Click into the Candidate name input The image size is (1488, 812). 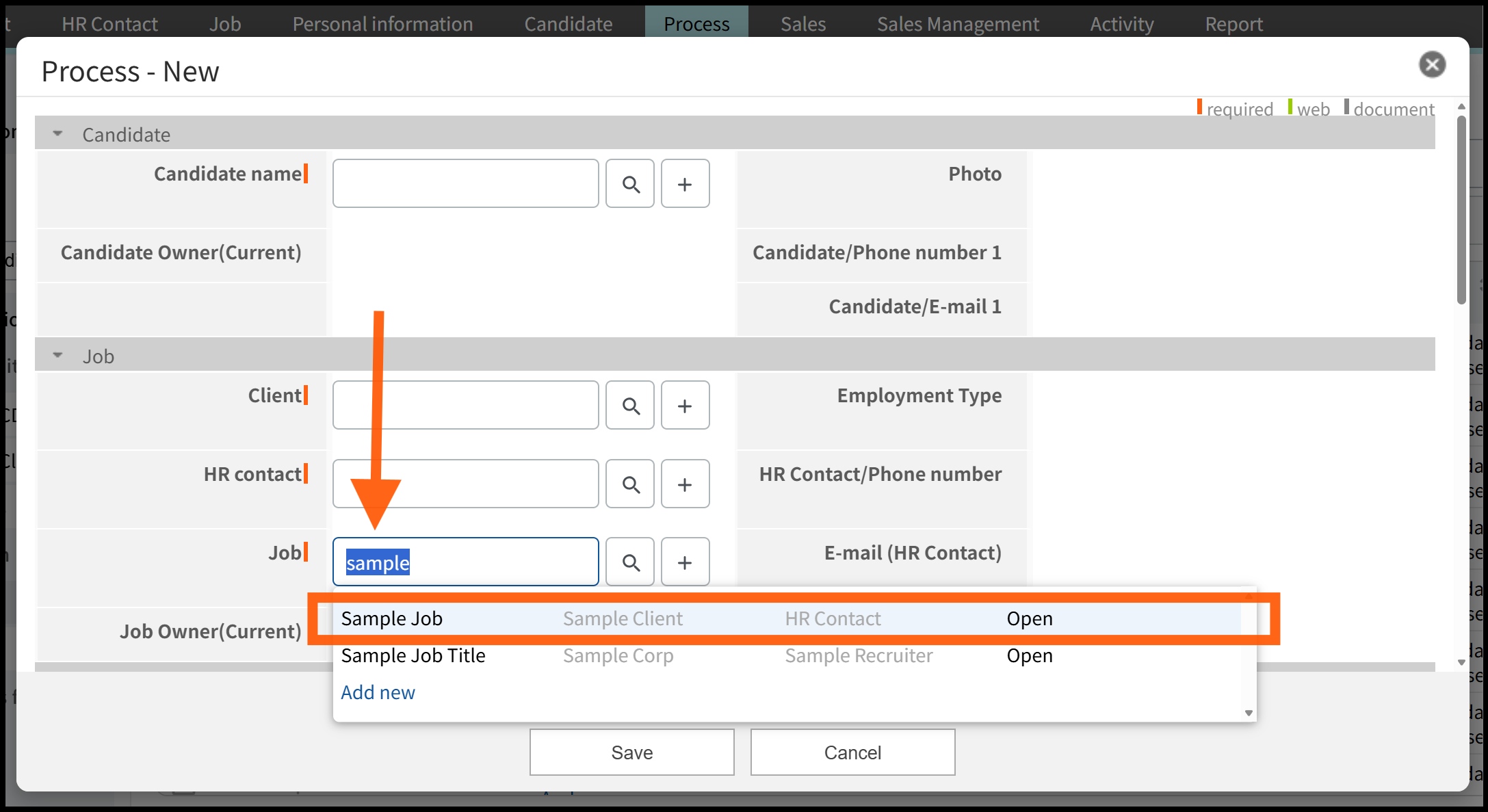[465, 184]
